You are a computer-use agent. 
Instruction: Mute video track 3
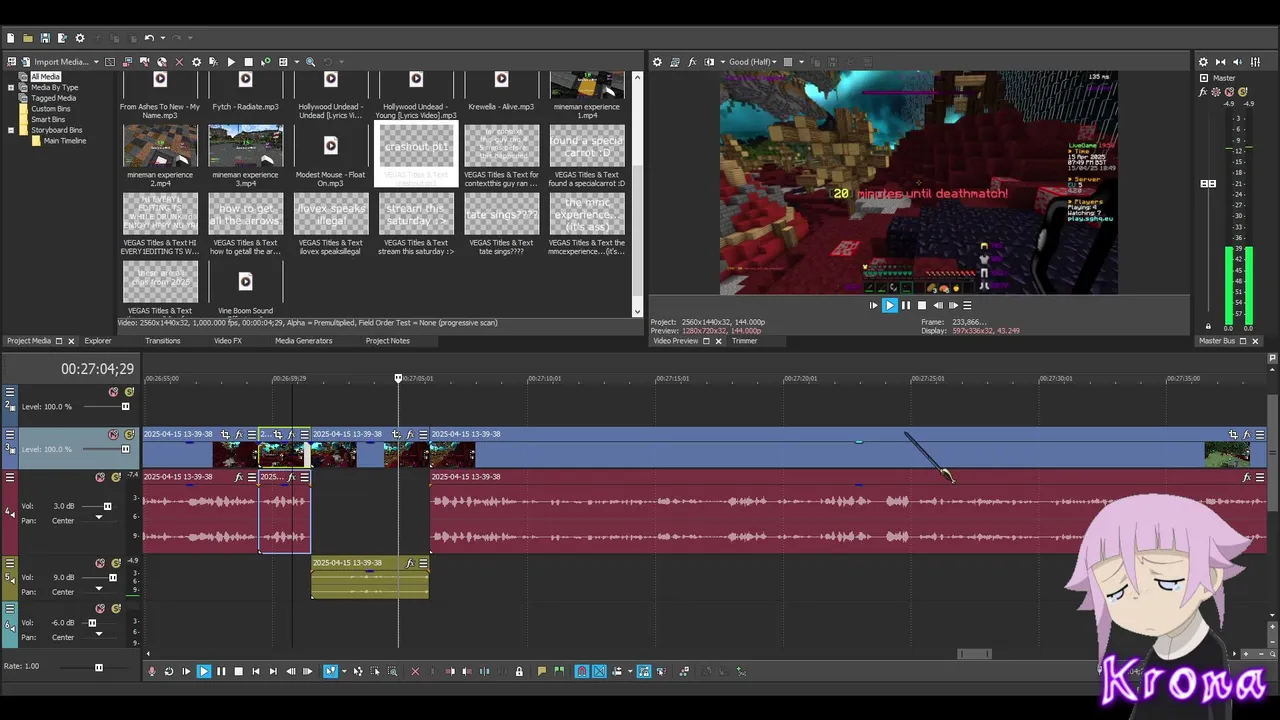113,435
